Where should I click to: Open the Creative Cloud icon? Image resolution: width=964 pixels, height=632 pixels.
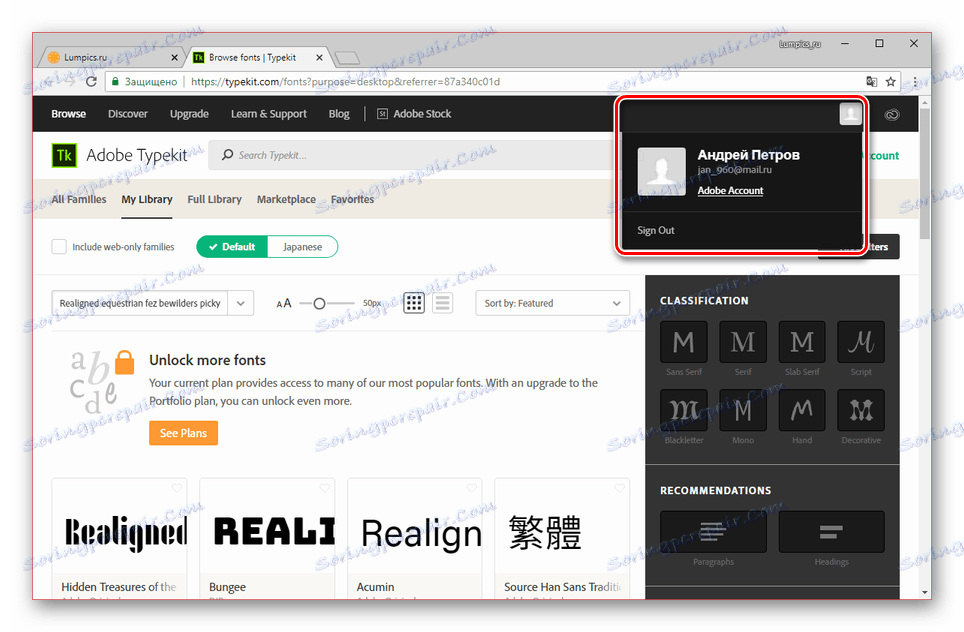click(891, 114)
